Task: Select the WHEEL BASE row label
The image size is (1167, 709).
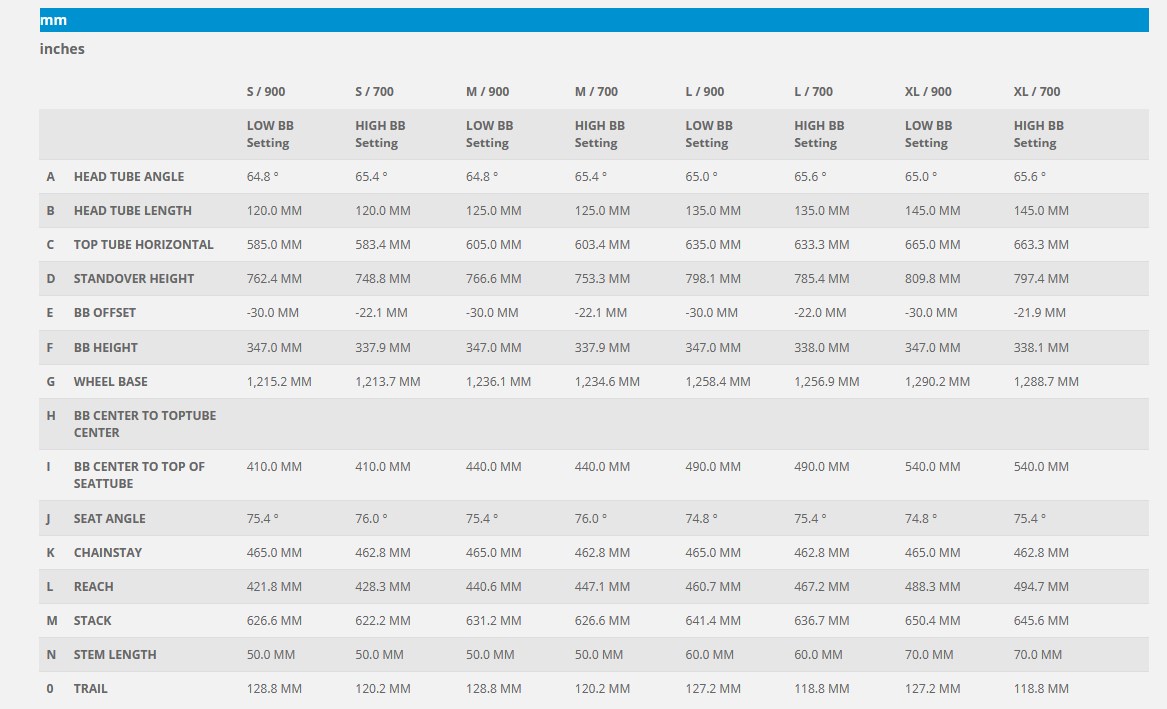Action: pos(109,381)
